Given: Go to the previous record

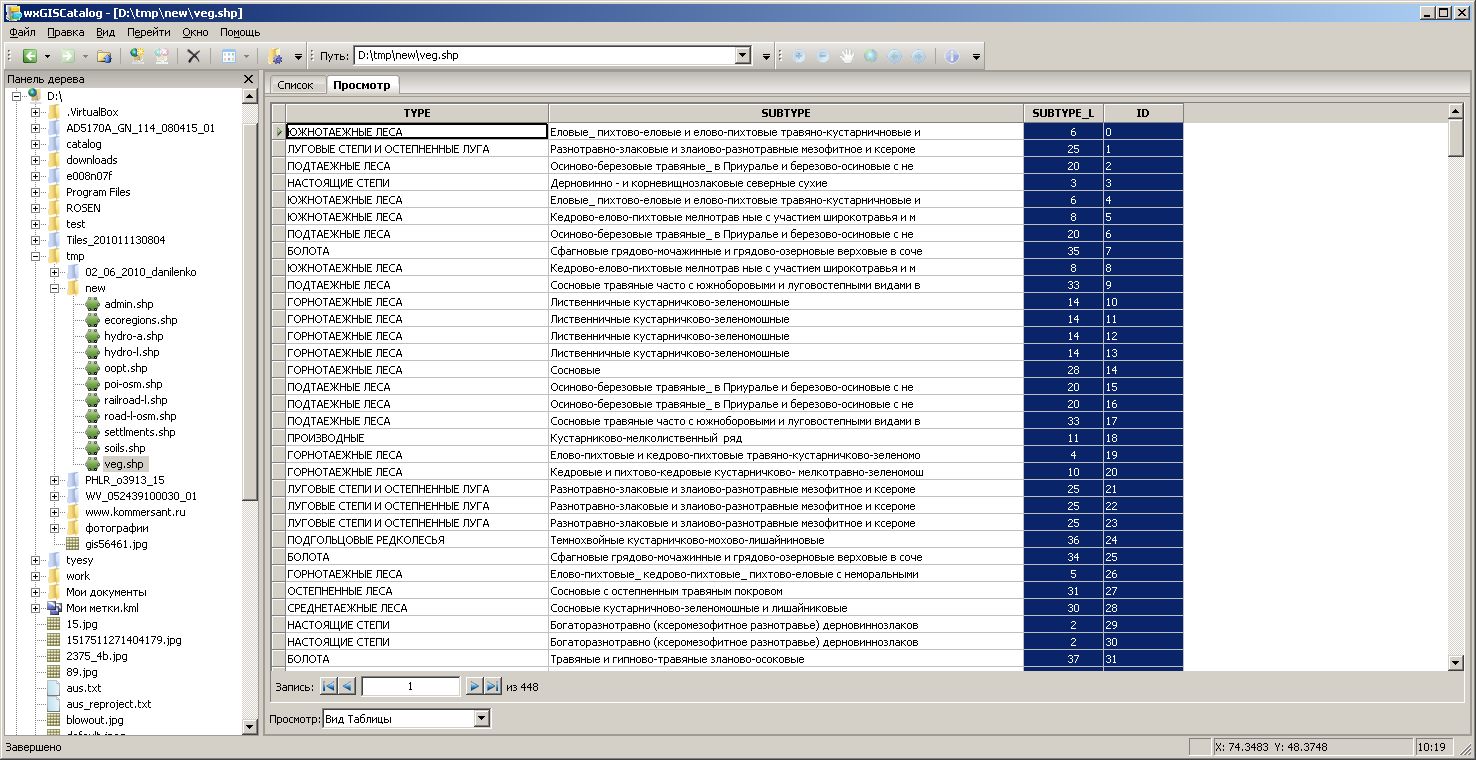Looking at the screenshot, I should (347, 686).
